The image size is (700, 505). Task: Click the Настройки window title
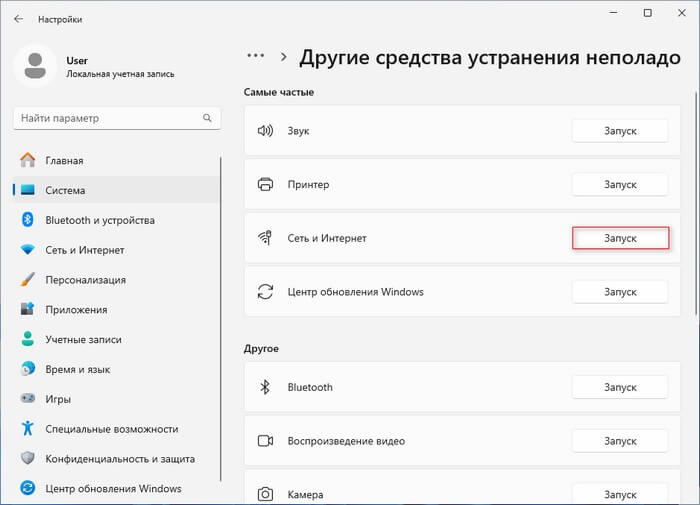pyautogui.click(x=60, y=19)
